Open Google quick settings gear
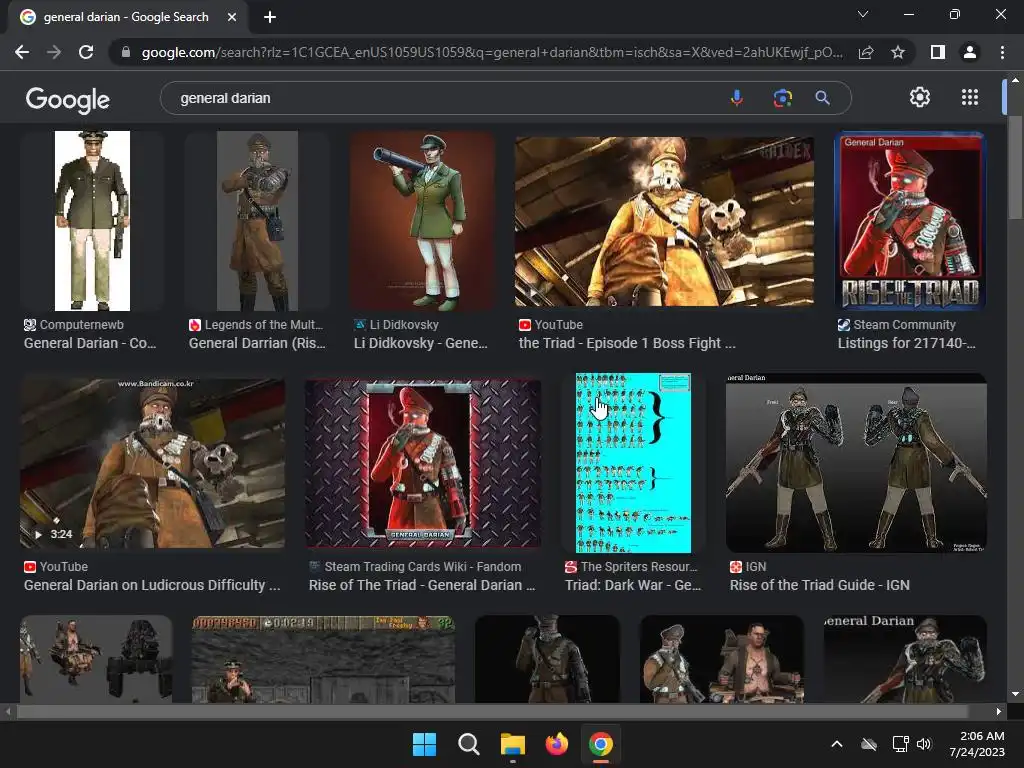The height and width of the screenshot is (768, 1024). tap(920, 97)
